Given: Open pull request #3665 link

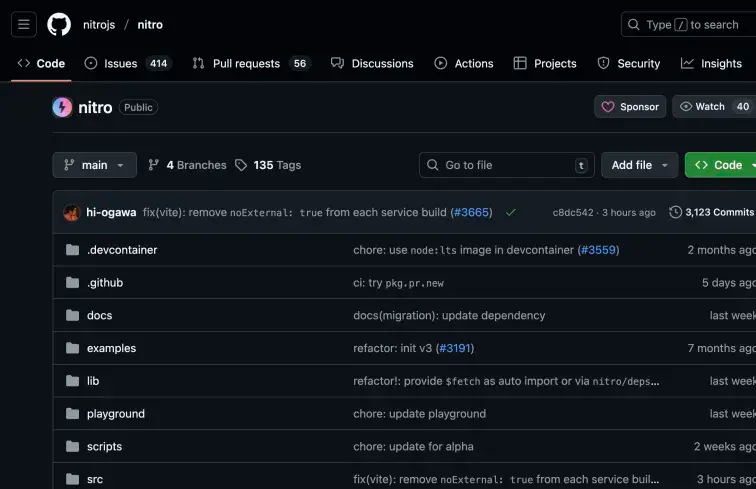Looking at the screenshot, I should [x=471, y=212].
